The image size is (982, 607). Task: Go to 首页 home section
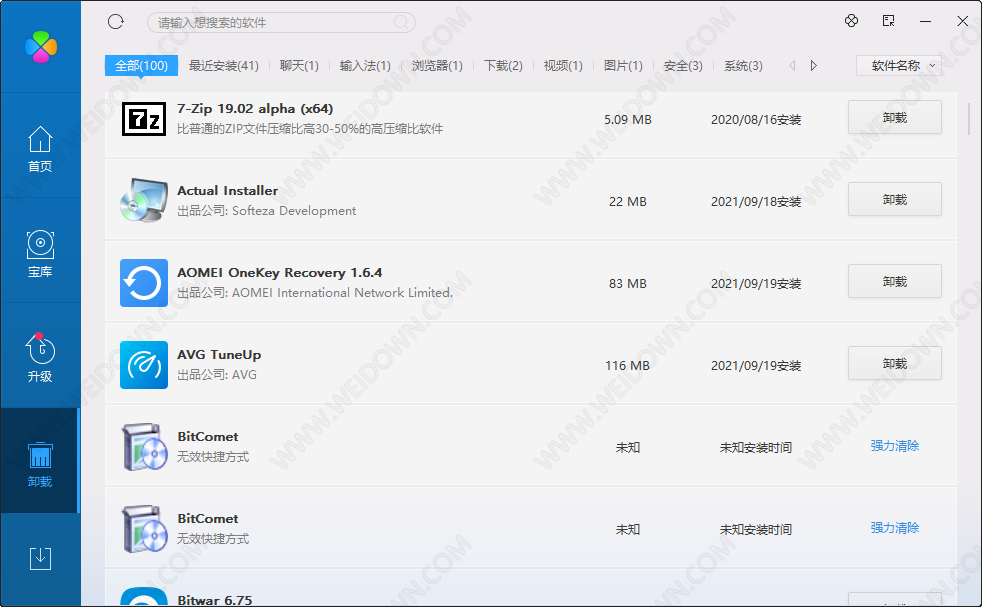40,149
